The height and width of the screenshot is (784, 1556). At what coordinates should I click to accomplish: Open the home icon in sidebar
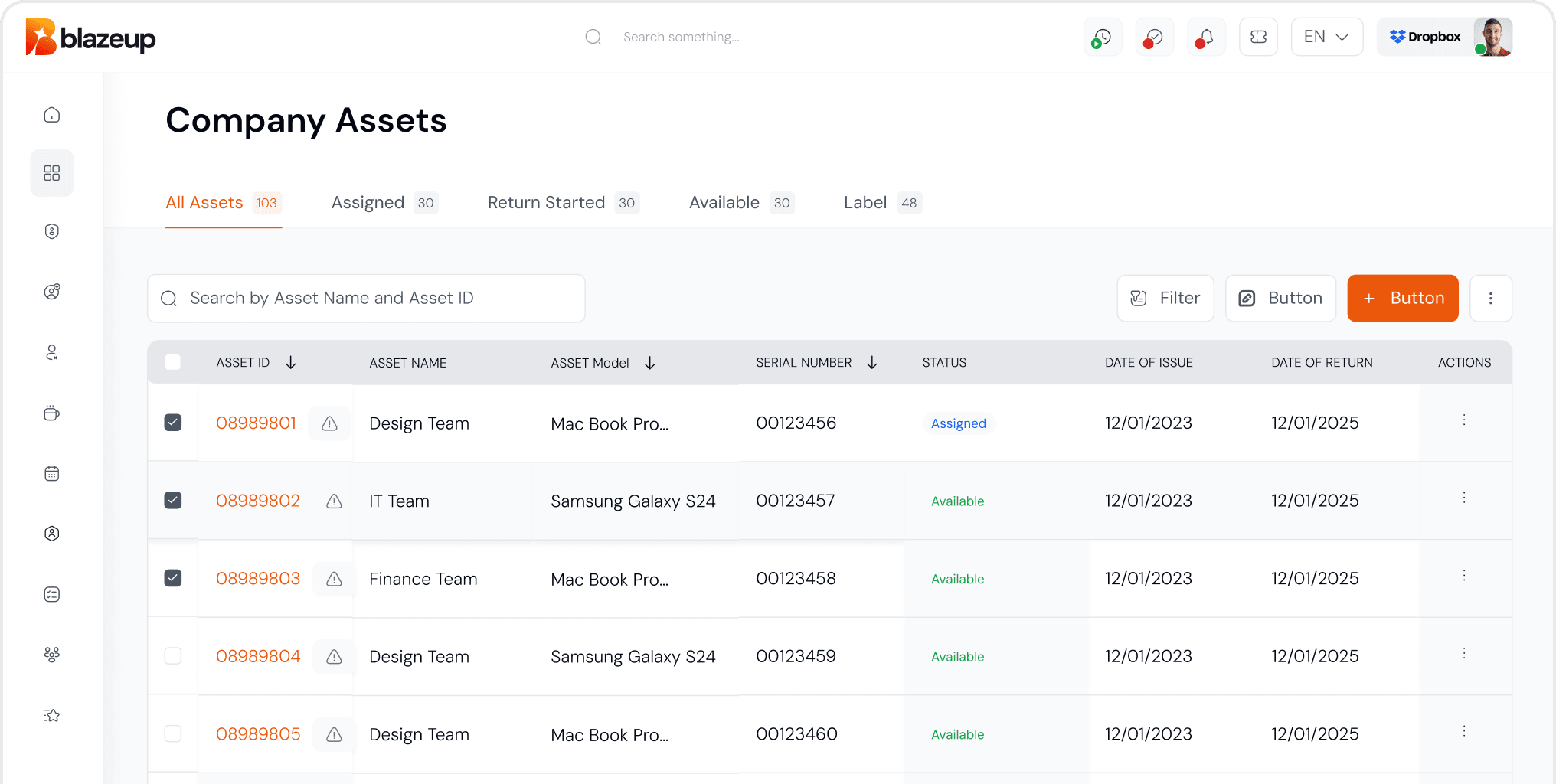[x=52, y=115]
